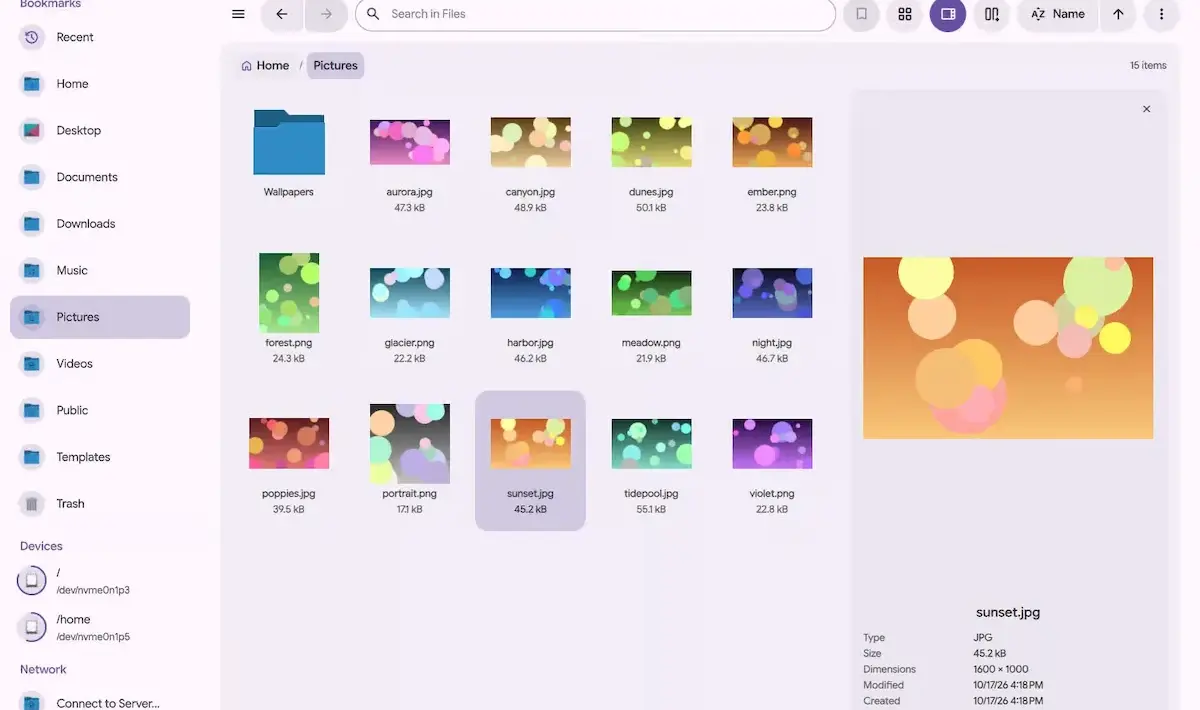Open Desktop bookmark in sidebar
The height and width of the screenshot is (710, 1200).
pos(100,130)
